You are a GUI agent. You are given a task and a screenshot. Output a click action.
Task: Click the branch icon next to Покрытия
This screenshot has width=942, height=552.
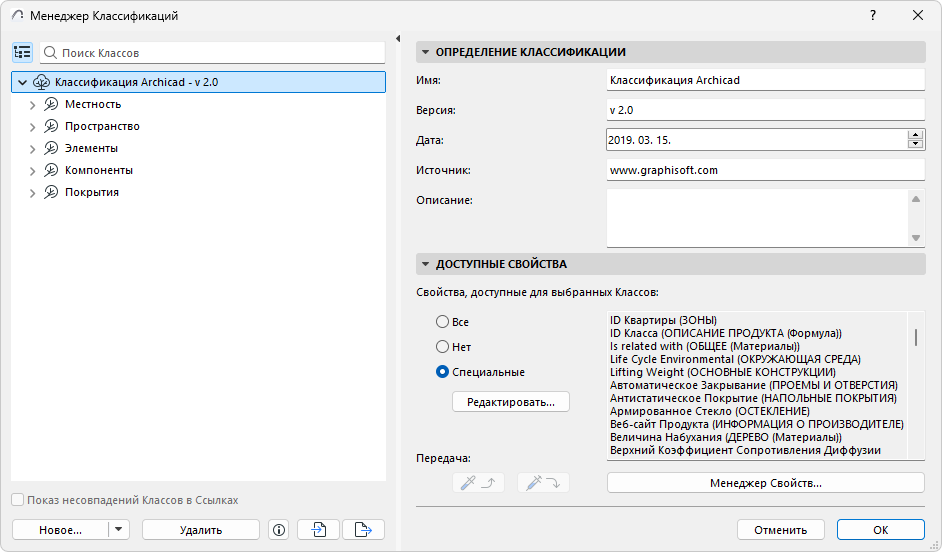(51, 192)
